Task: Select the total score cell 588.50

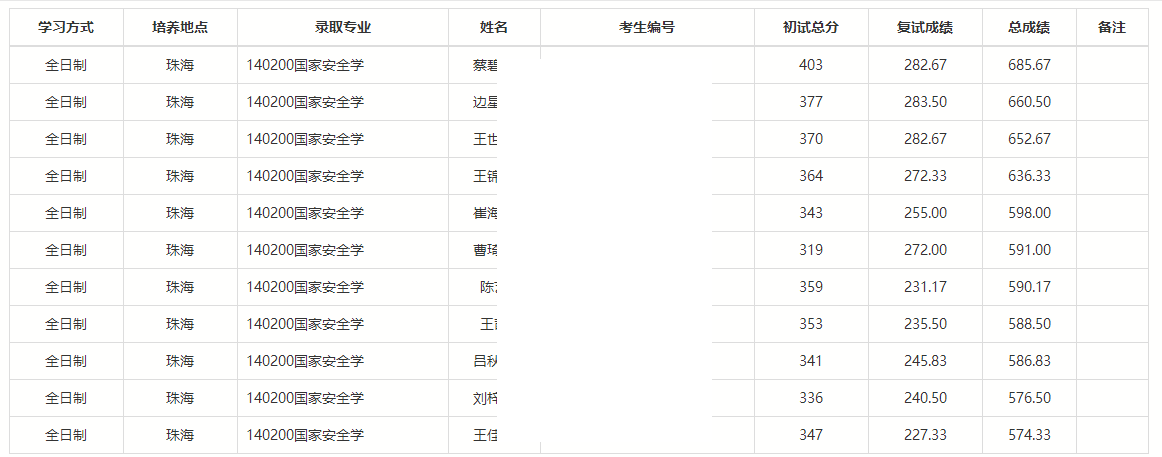Action: coord(1029,324)
